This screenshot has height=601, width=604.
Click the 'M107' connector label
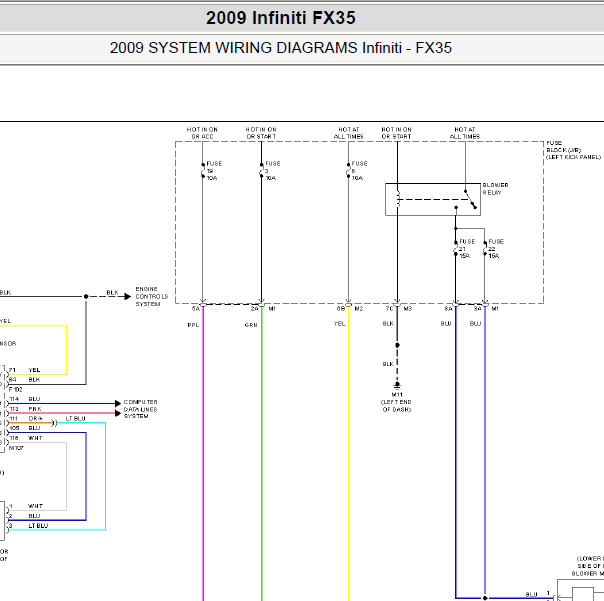coord(16,448)
